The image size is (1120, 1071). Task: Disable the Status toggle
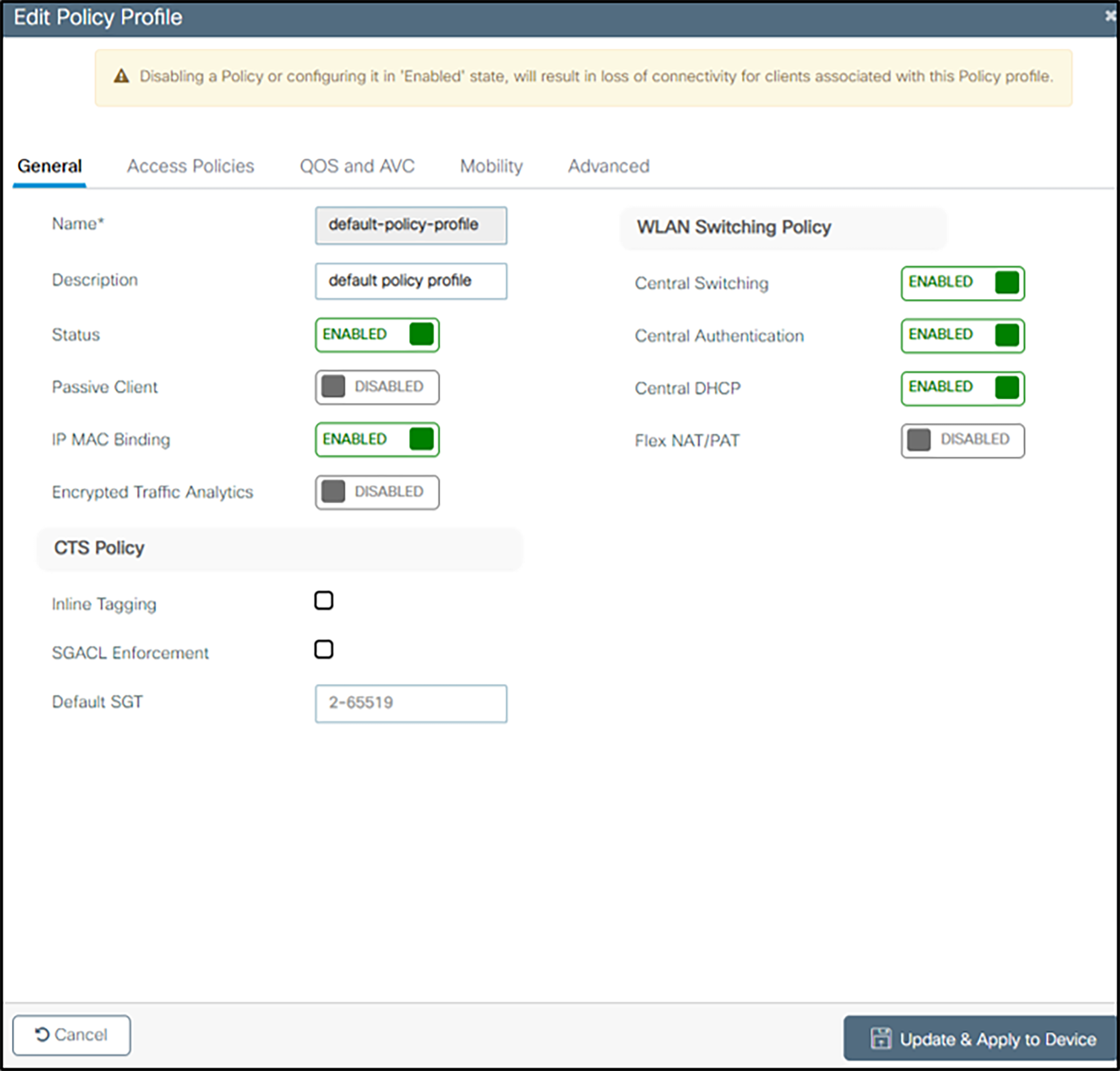(x=377, y=334)
